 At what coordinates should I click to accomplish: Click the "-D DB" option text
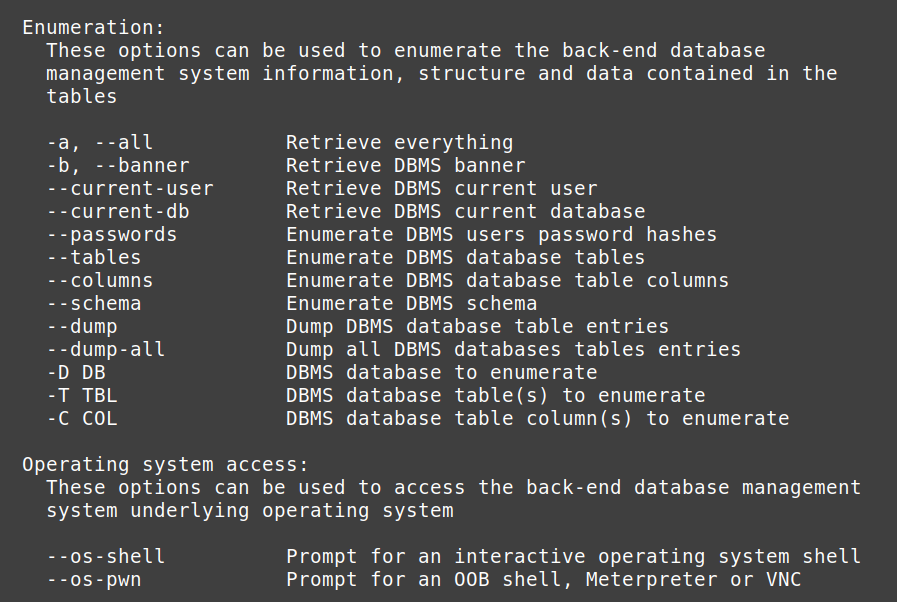[x=75, y=373]
